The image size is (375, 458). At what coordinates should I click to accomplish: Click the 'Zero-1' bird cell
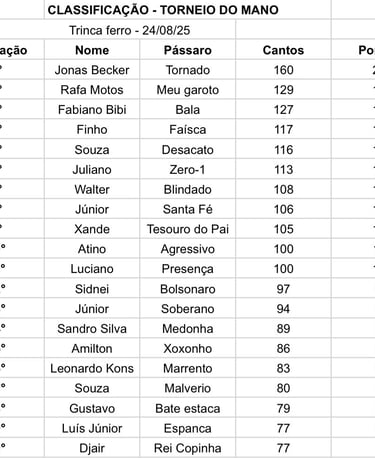(x=188, y=170)
